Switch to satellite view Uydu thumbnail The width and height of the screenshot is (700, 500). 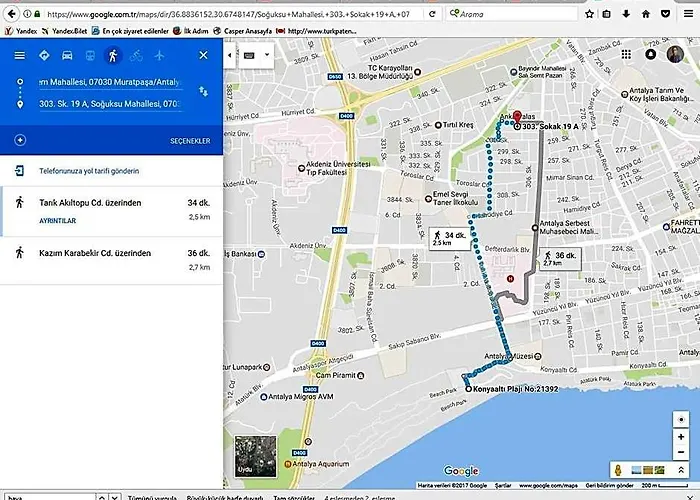click(x=256, y=456)
